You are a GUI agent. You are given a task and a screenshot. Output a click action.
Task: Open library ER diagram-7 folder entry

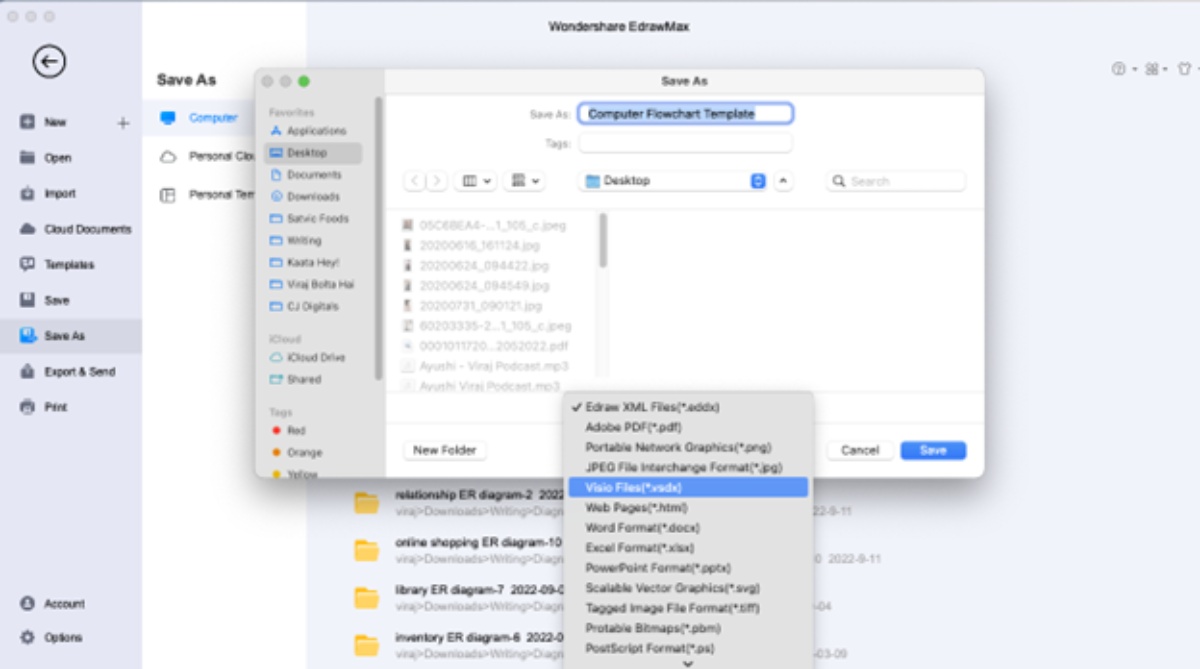458,598
